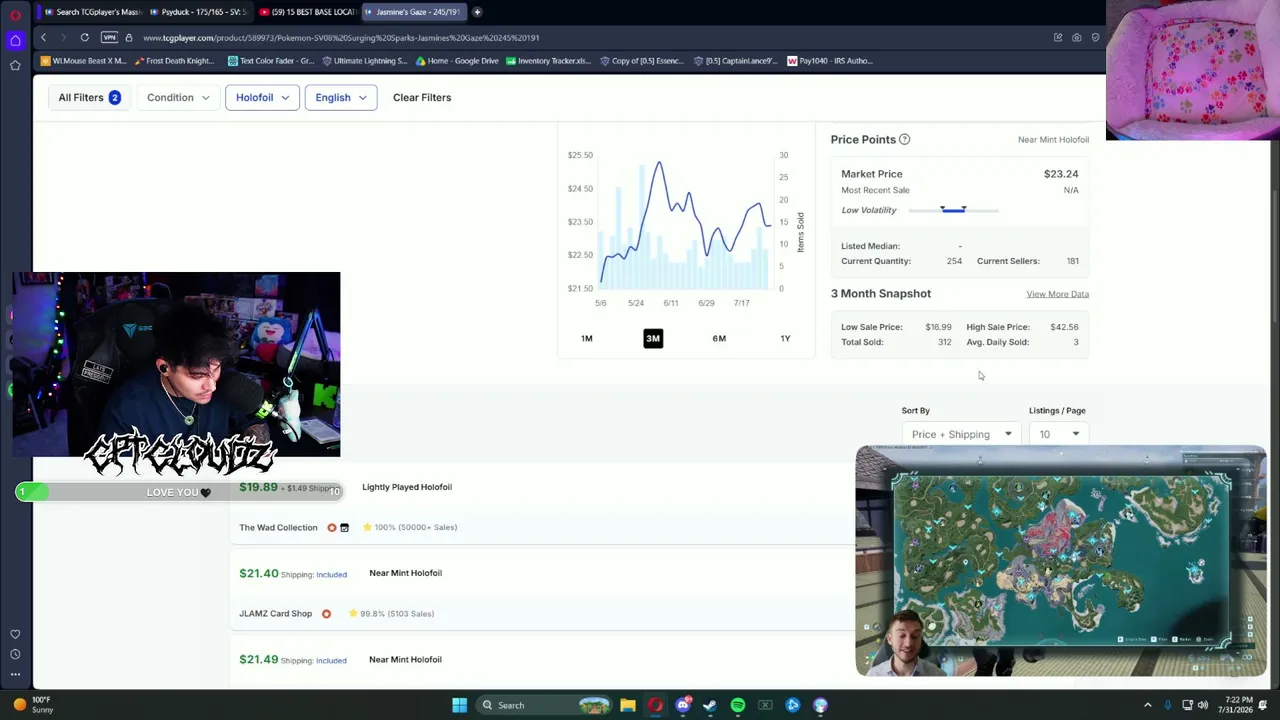
Task: Click the $21.40 Near Mint listing price
Action: 258,573
